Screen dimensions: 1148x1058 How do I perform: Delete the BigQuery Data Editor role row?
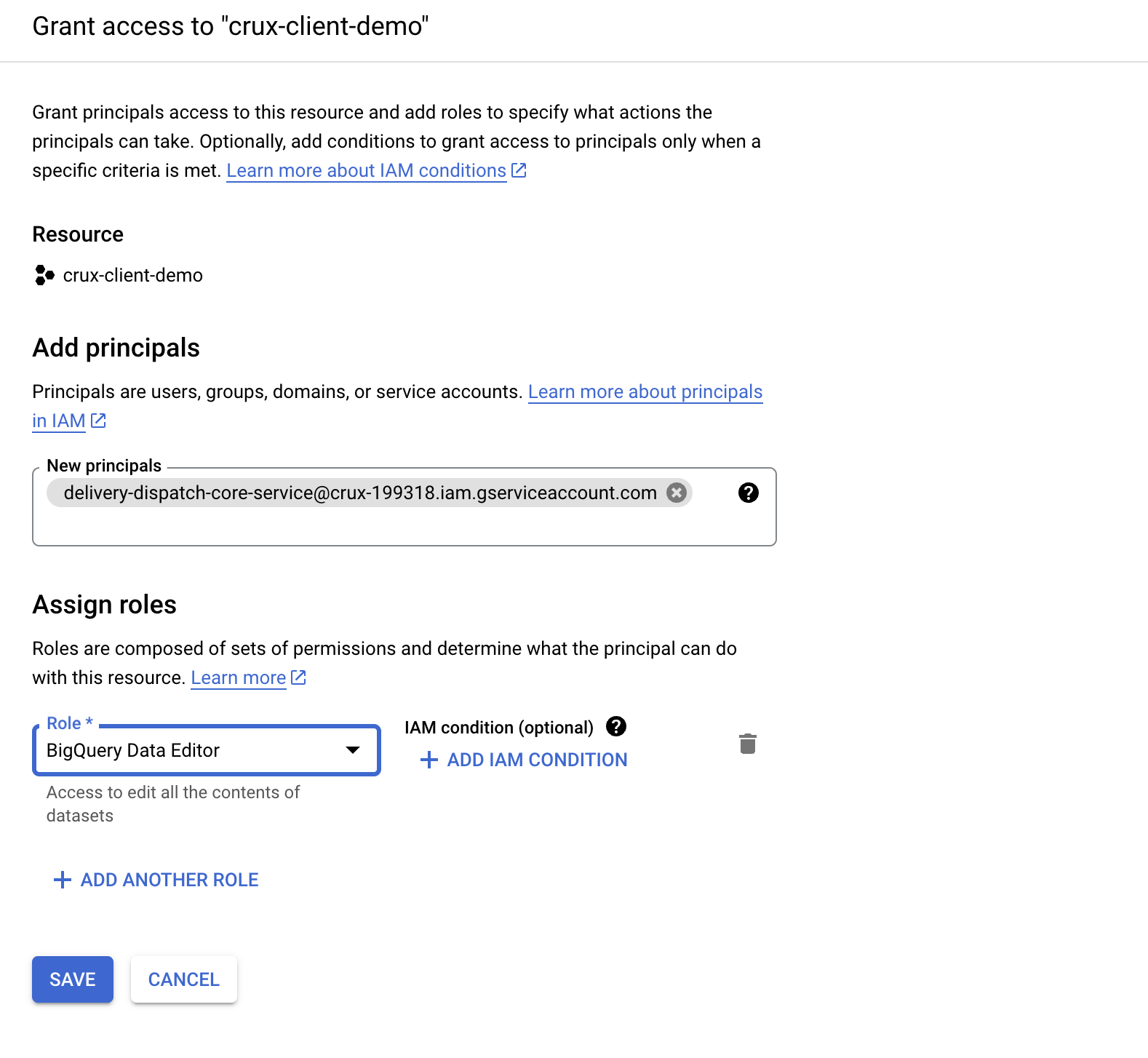click(748, 744)
